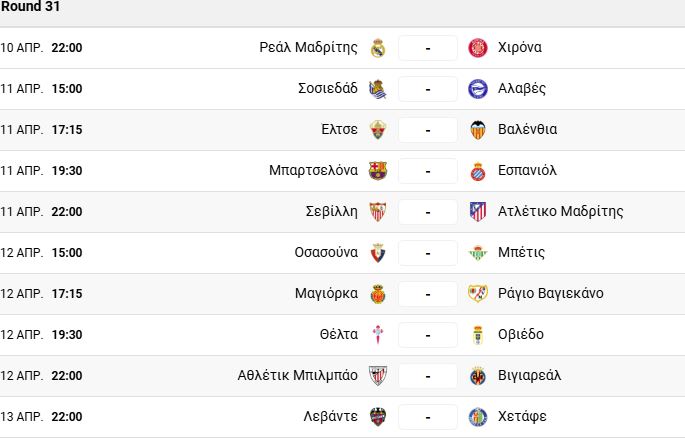
Task: Click the Espanyol club crest
Action: [x=477, y=171]
